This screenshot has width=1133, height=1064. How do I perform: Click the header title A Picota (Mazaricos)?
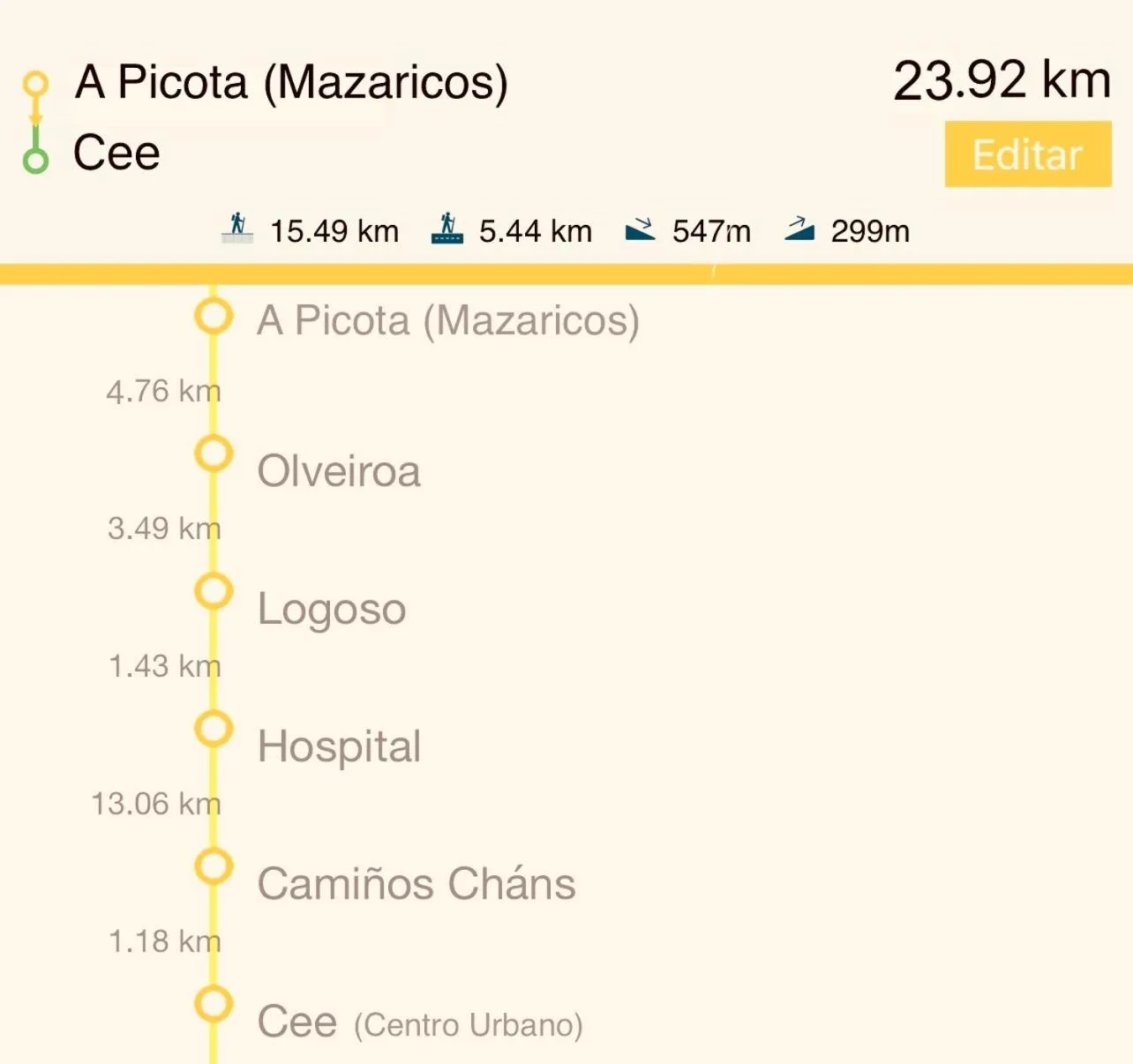[291, 82]
